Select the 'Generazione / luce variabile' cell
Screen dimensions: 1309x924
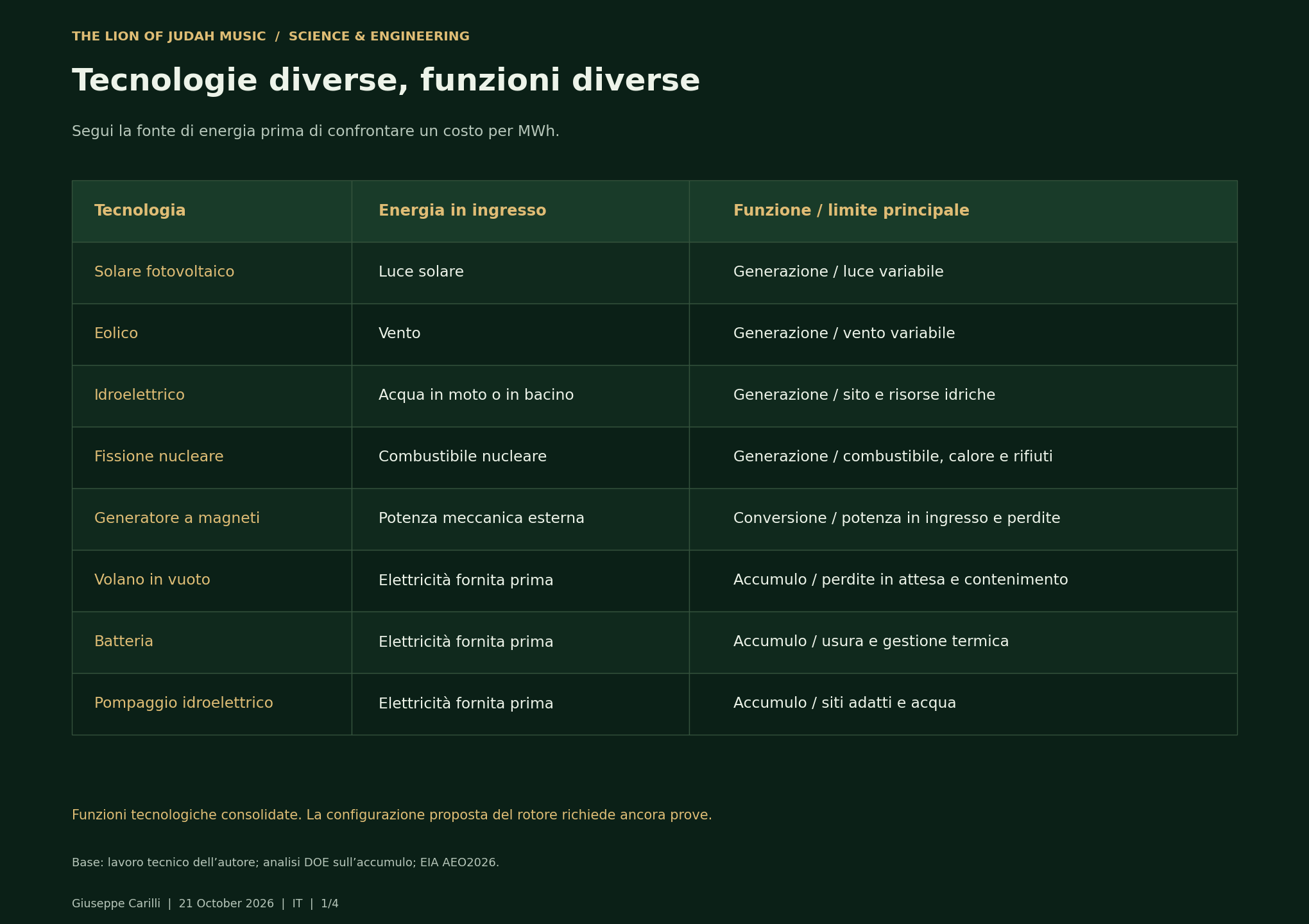963,273
